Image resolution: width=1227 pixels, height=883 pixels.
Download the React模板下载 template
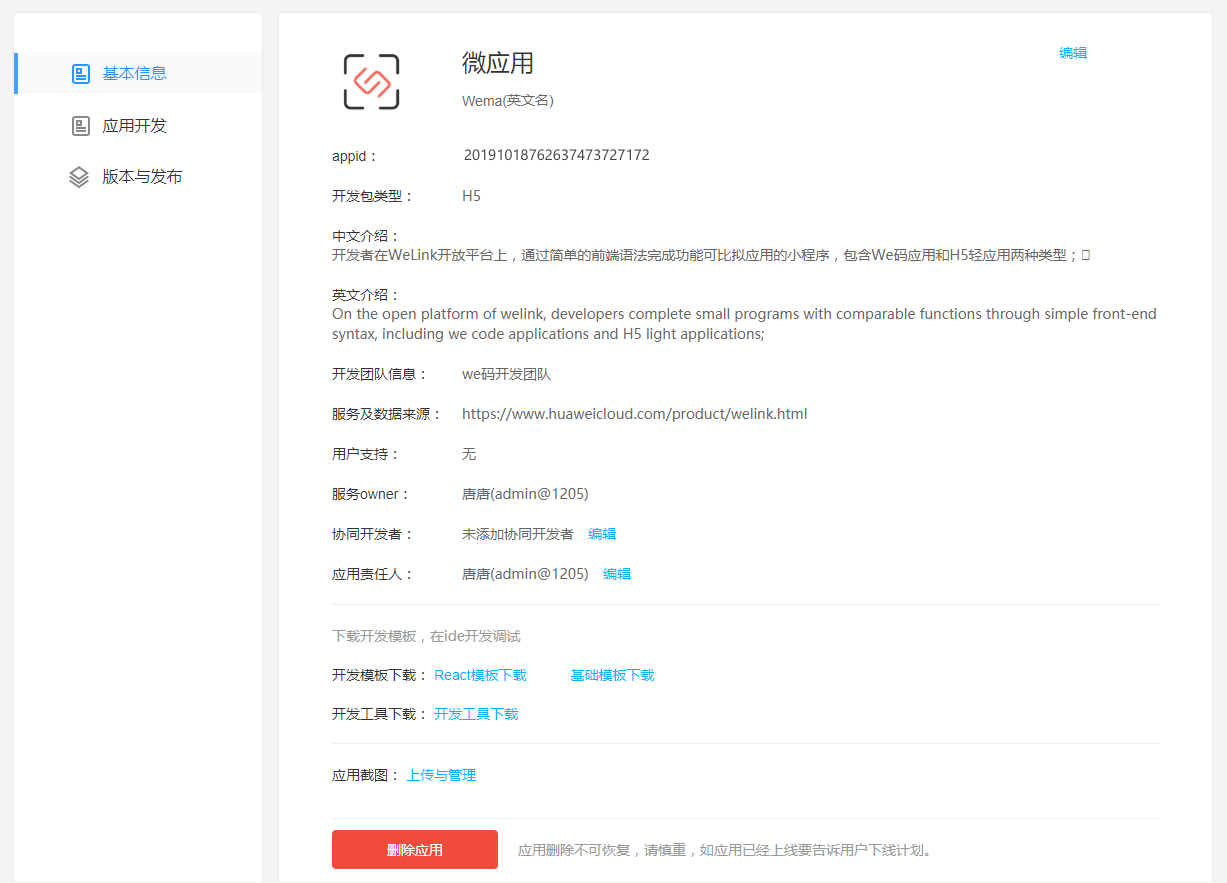click(480, 675)
